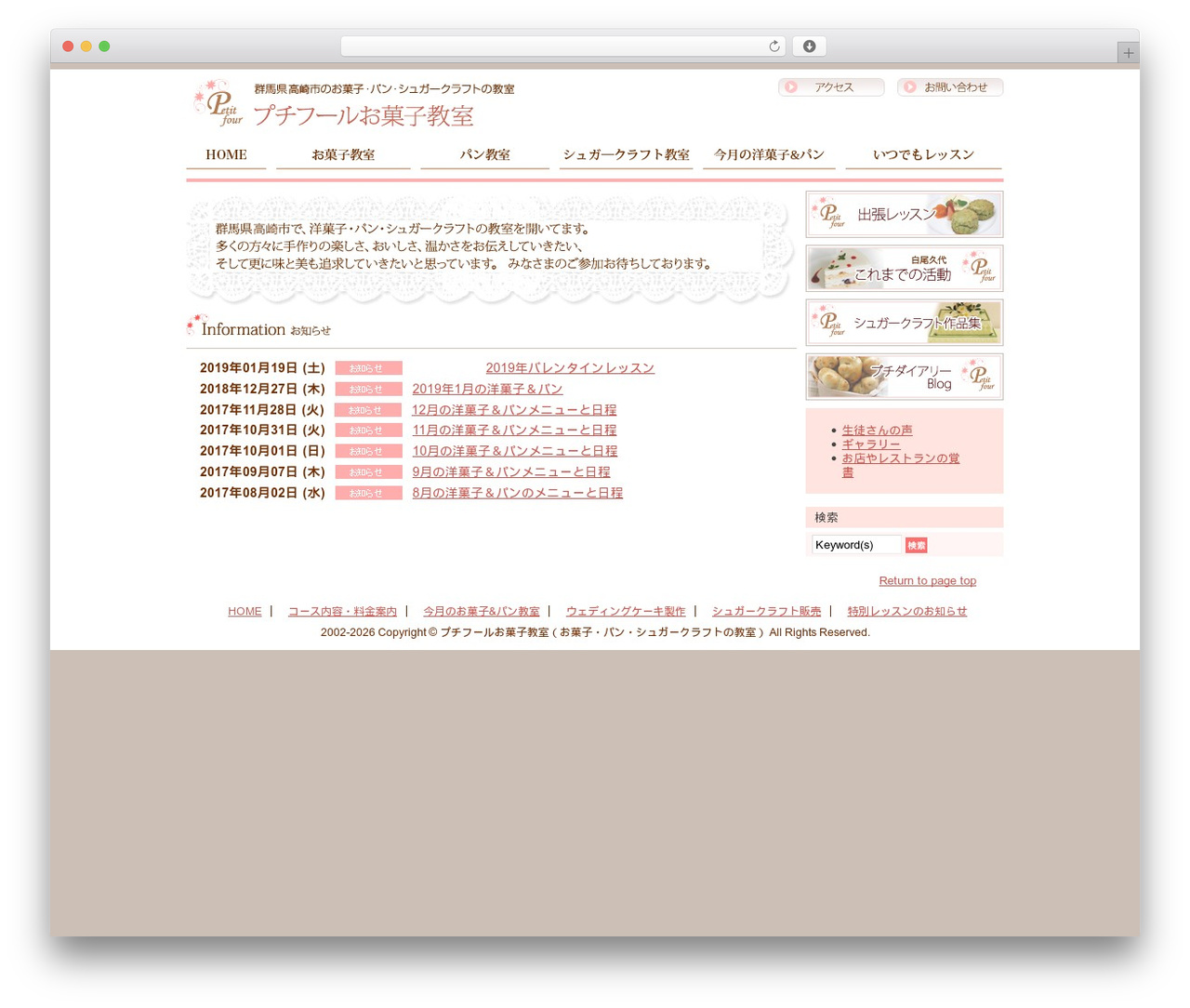Open a new browser tab with plus button
The height and width of the screenshot is (1008, 1190).
point(1128,53)
